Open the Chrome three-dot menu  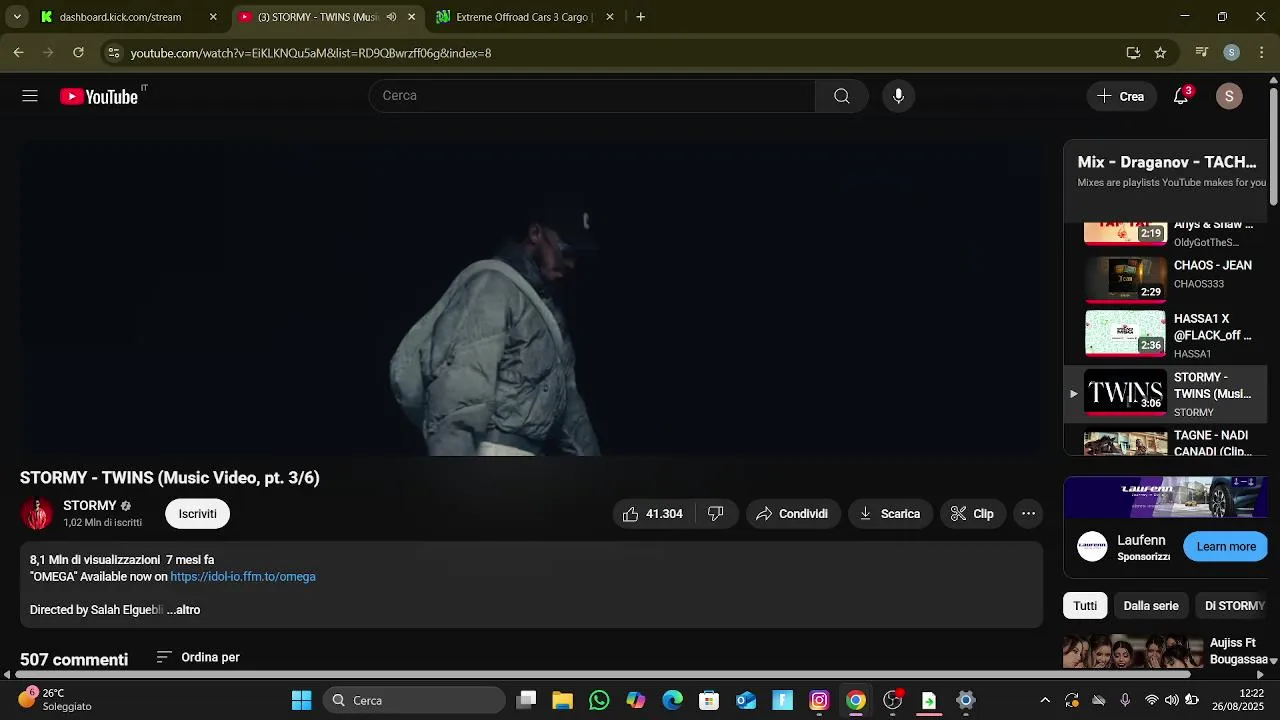[x=1262, y=53]
